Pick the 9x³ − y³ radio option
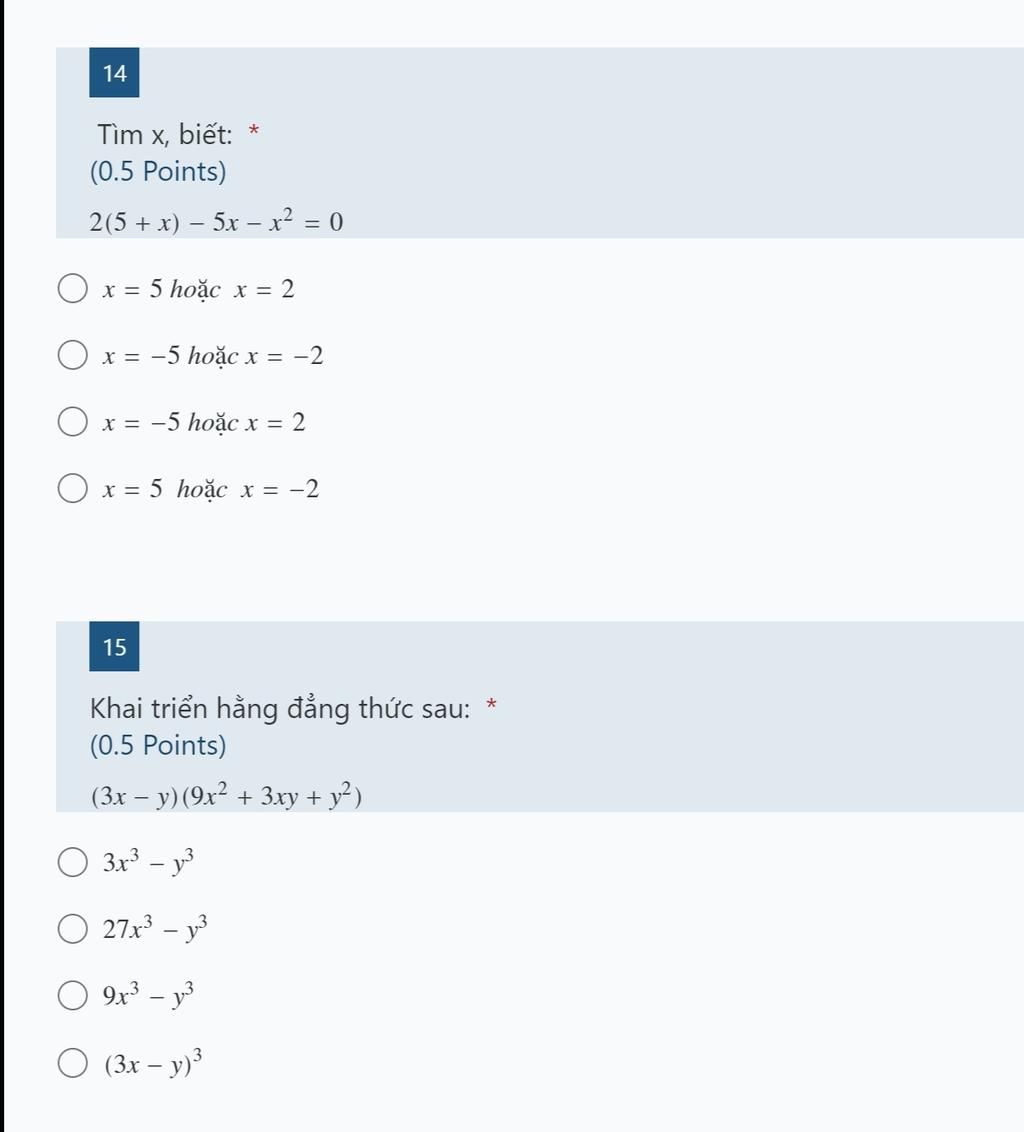This screenshot has height=1132, width=1024. 72,996
